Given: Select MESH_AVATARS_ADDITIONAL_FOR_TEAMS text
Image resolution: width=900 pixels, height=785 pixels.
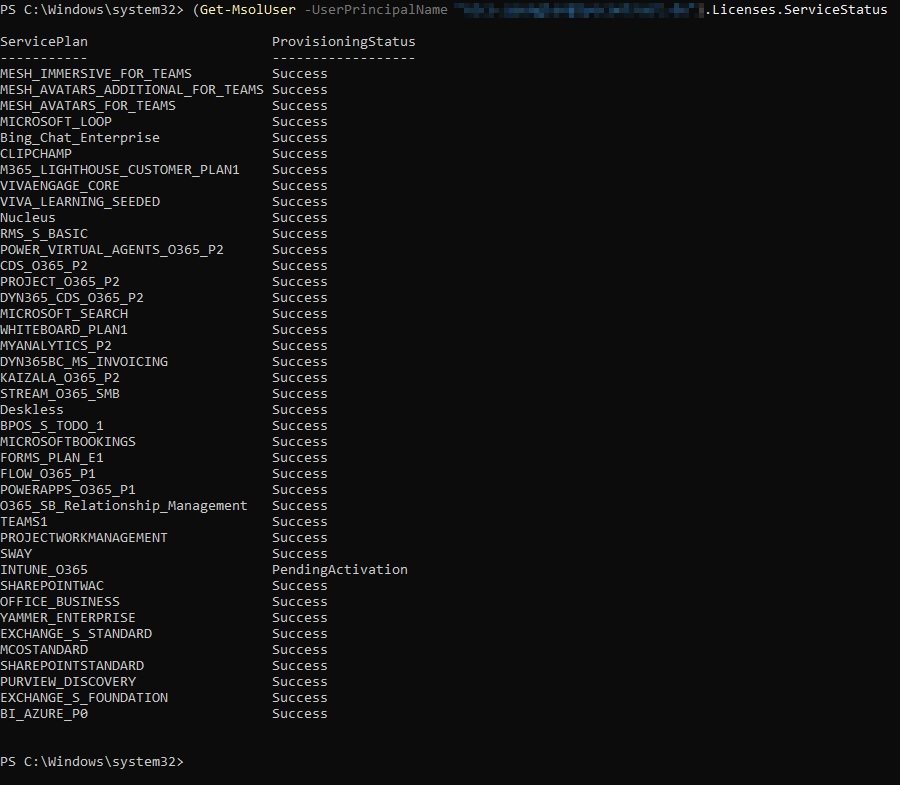Looking at the screenshot, I should click(x=131, y=90).
